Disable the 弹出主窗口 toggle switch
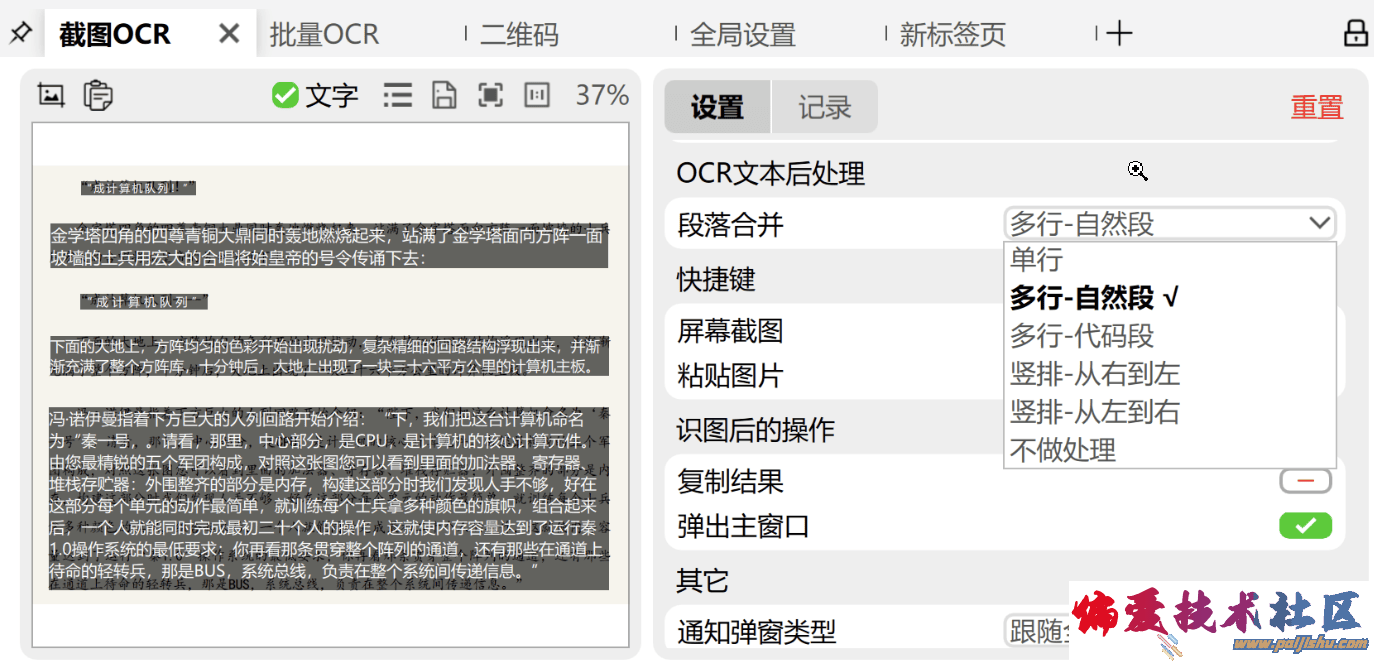This screenshot has height=668, width=1374. (x=1305, y=525)
